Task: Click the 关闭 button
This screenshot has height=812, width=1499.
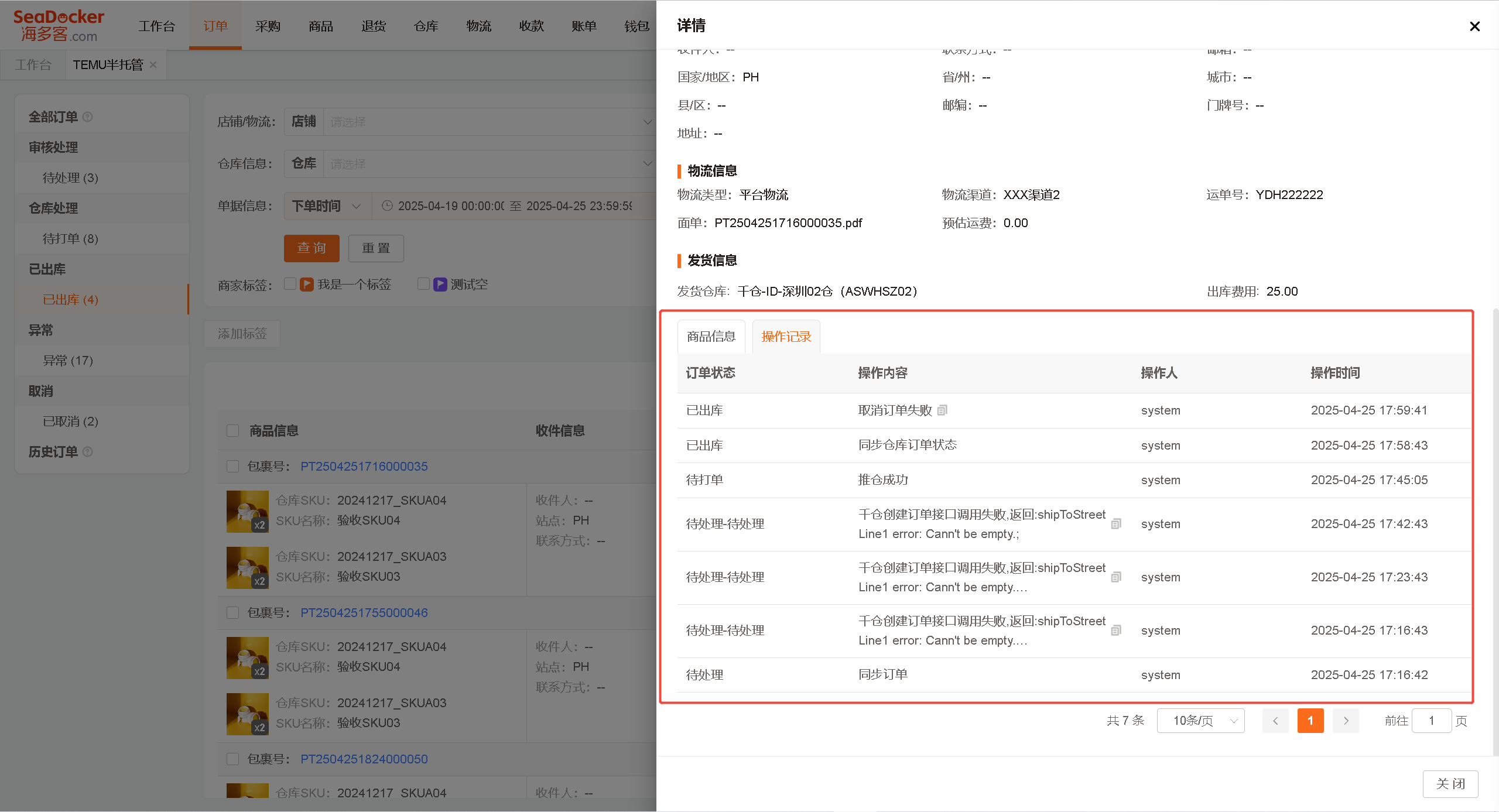Action: [x=1450, y=784]
